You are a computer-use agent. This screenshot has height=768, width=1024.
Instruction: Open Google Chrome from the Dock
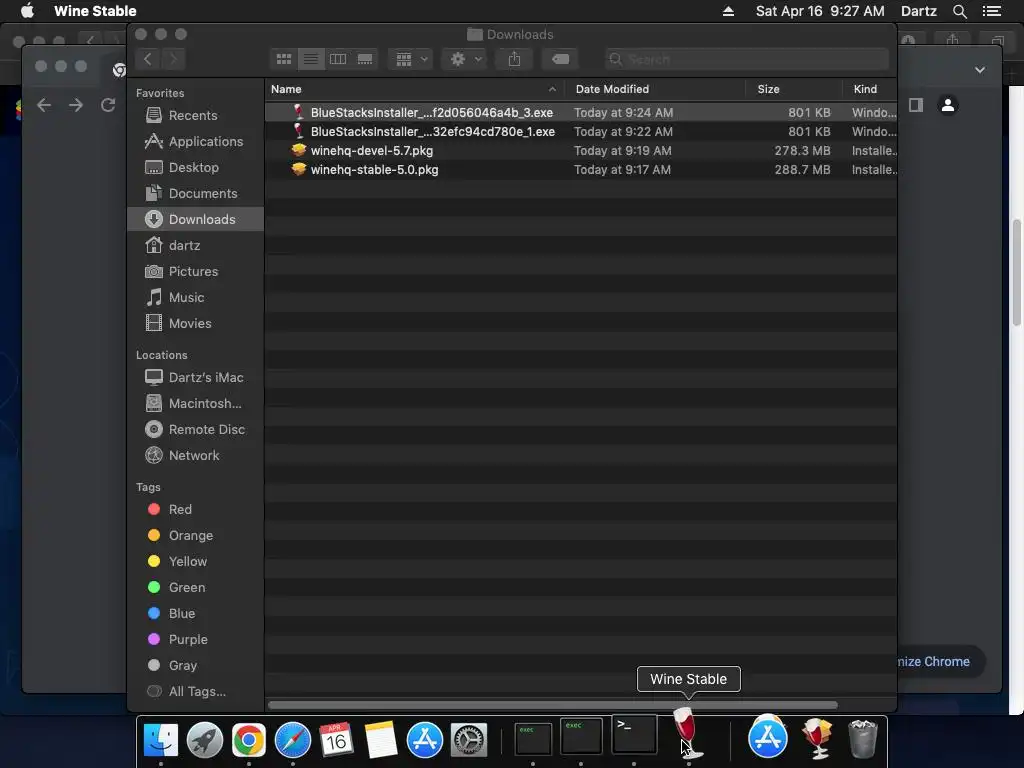(x=249, y=740)
